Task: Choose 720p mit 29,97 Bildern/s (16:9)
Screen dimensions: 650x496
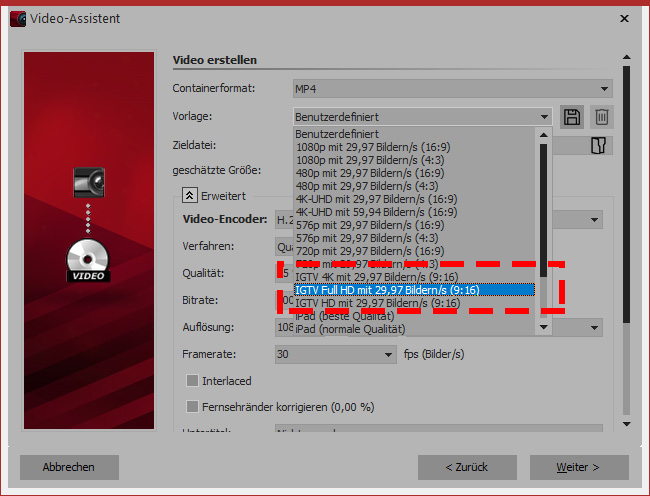Action: [x=415, y=251]
